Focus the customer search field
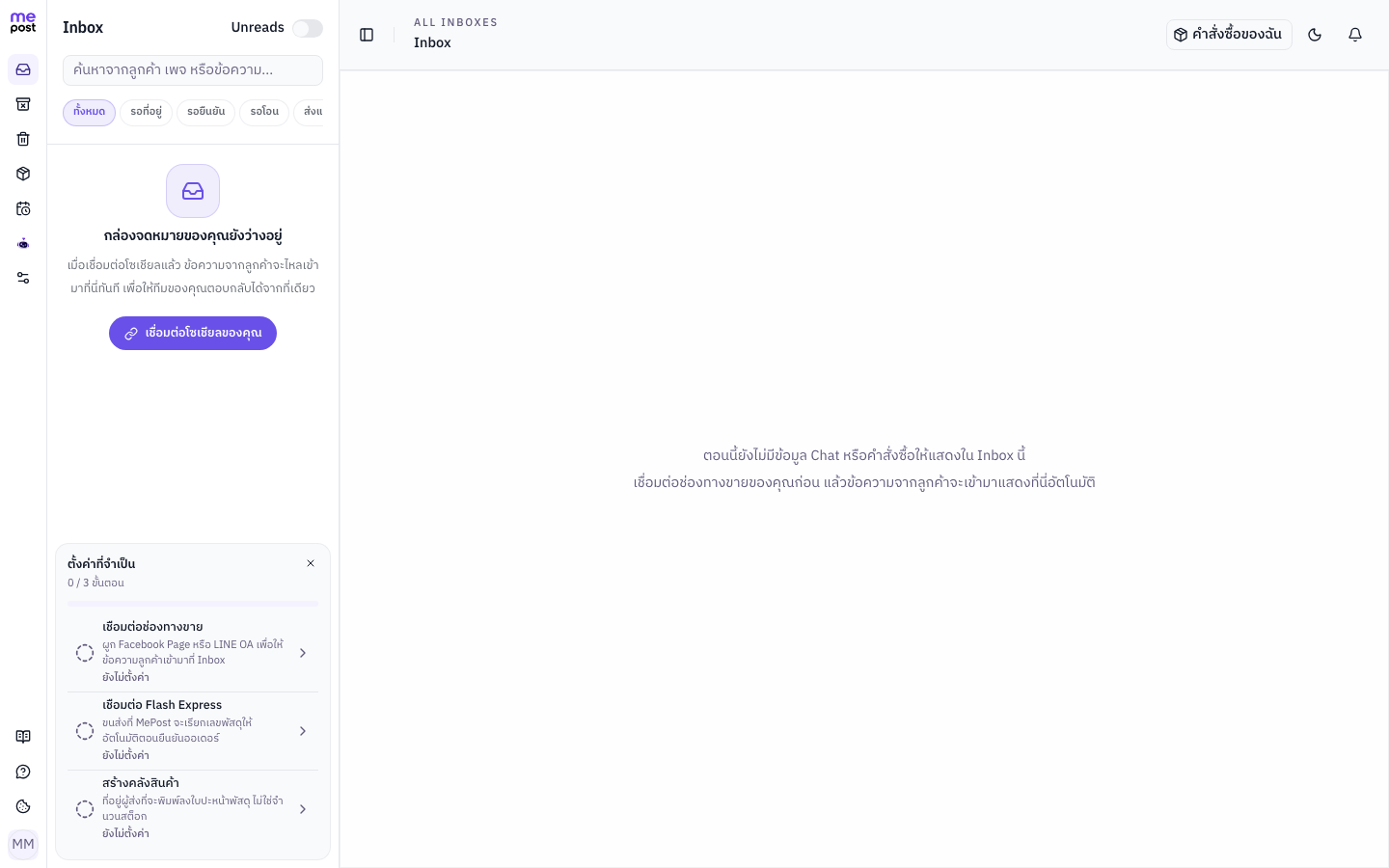1389x868 pixels. [x=193, y=70]
